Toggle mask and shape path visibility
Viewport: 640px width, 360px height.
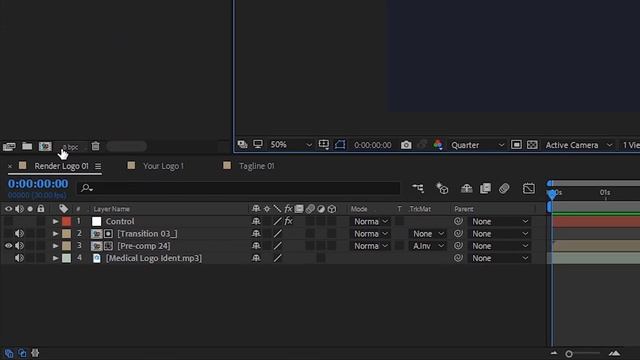[340, 144]
